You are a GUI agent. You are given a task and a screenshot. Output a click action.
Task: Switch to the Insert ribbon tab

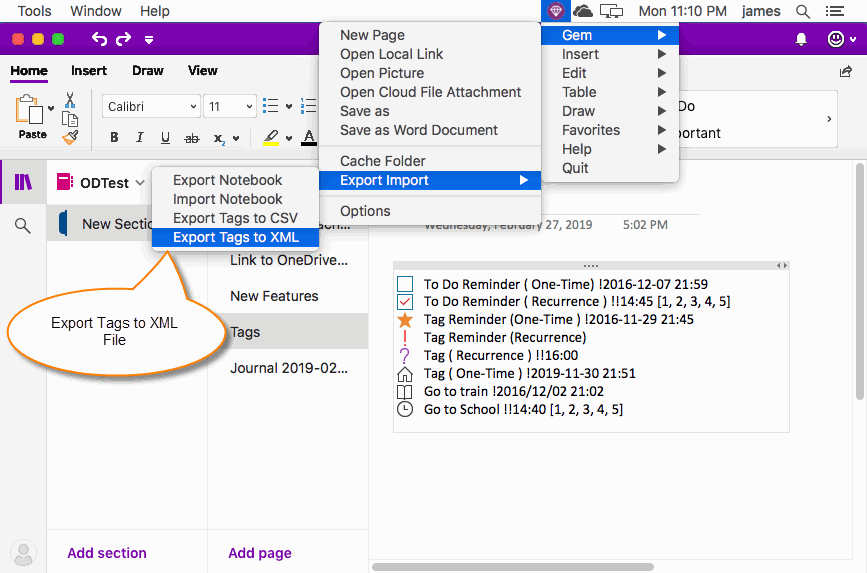coord(89,71)
